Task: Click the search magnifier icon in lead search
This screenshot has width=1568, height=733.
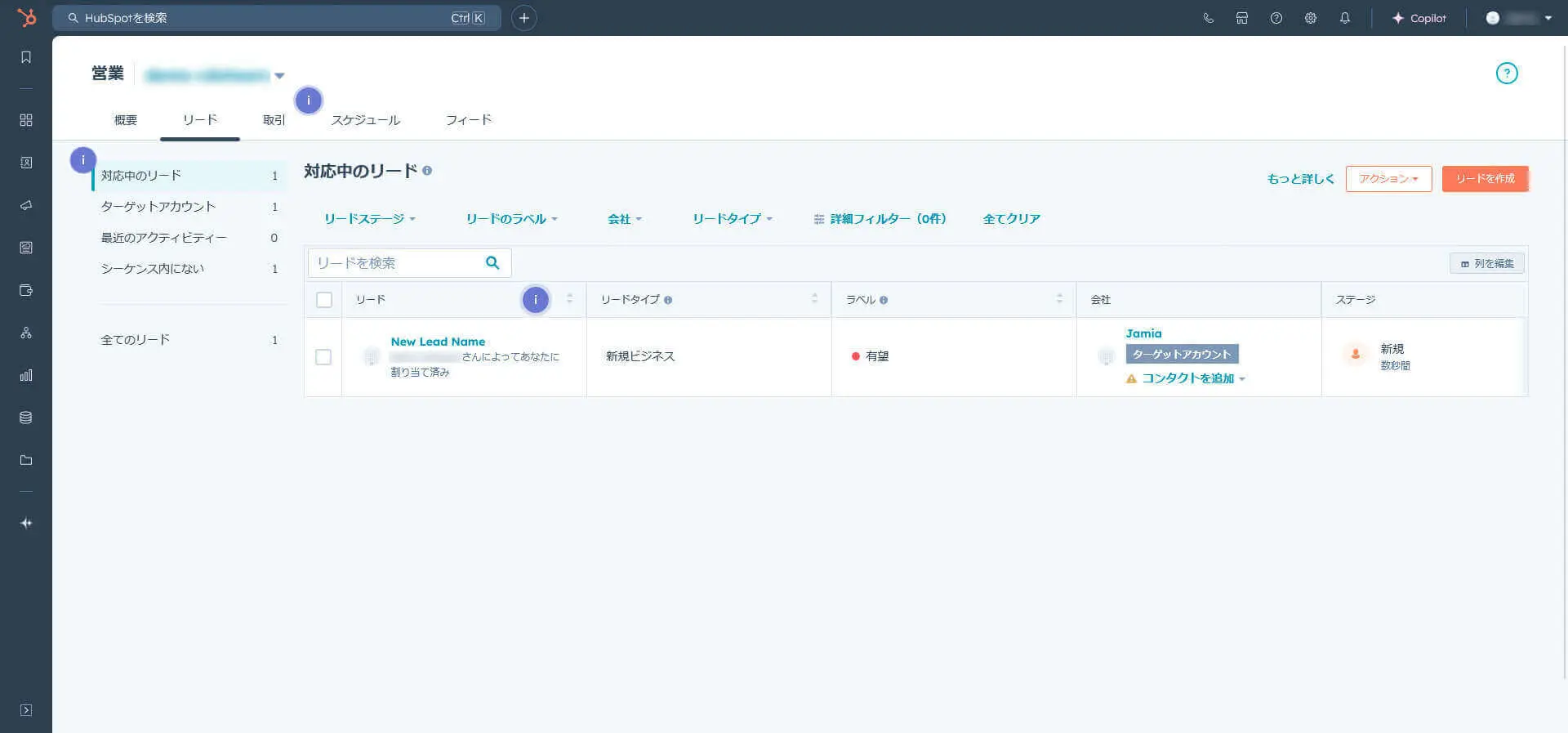Action: [492, 262]
